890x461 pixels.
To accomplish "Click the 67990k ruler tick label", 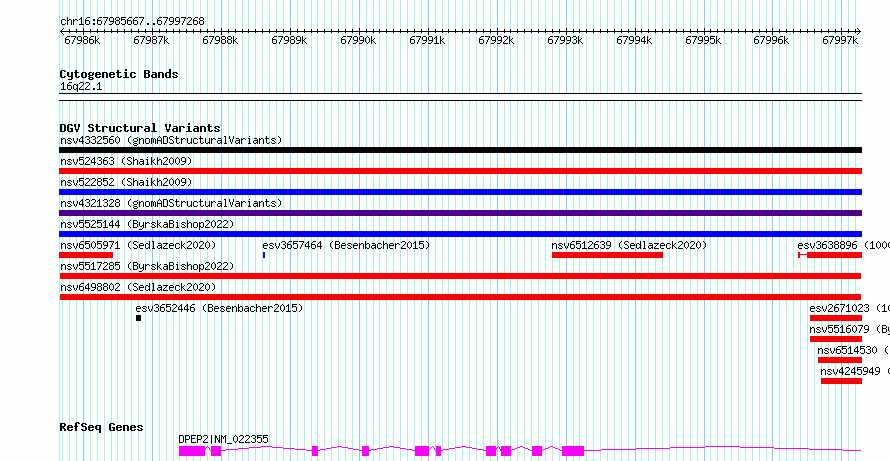I will [358, 40].
